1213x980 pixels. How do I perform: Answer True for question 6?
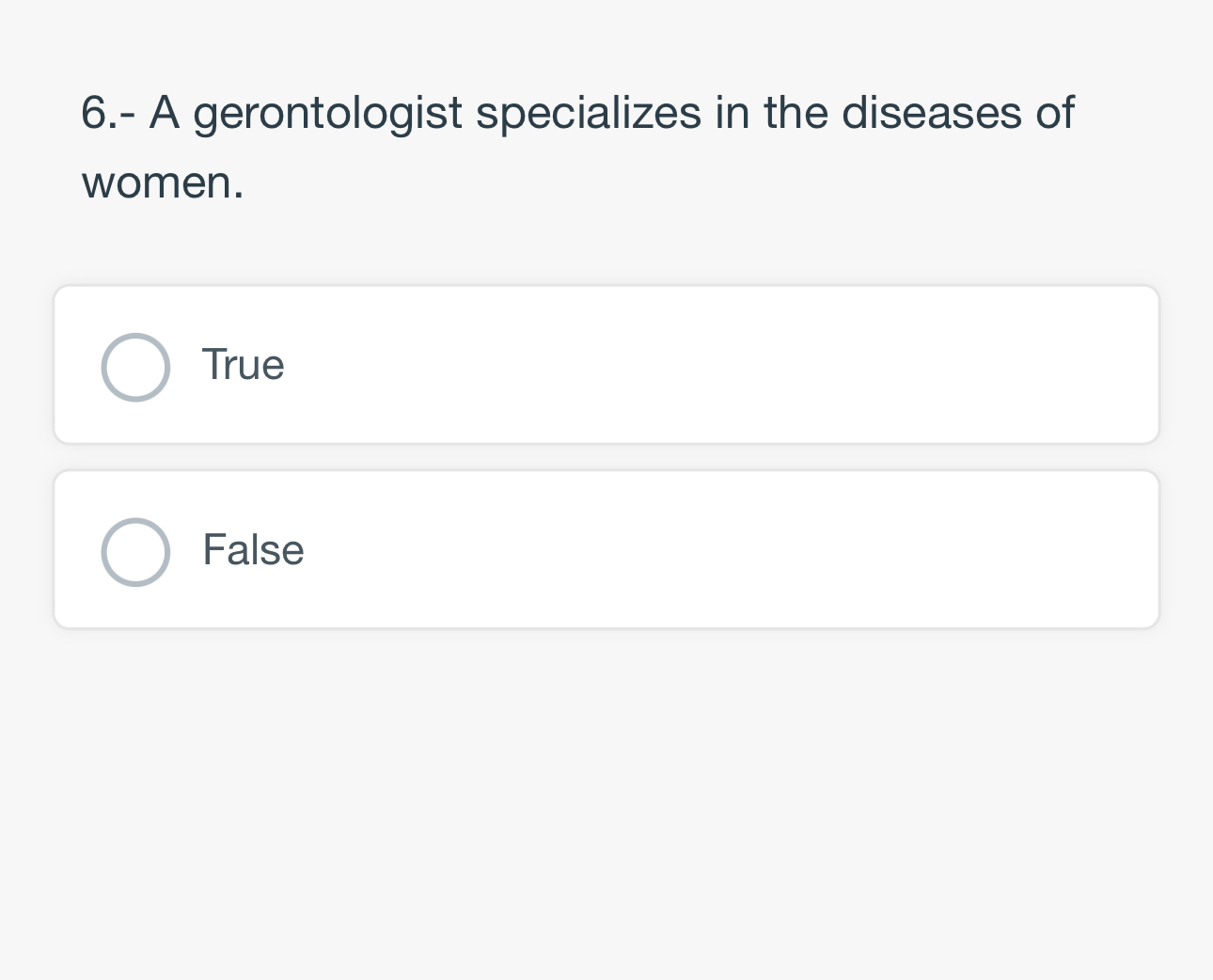click(135, 367)
